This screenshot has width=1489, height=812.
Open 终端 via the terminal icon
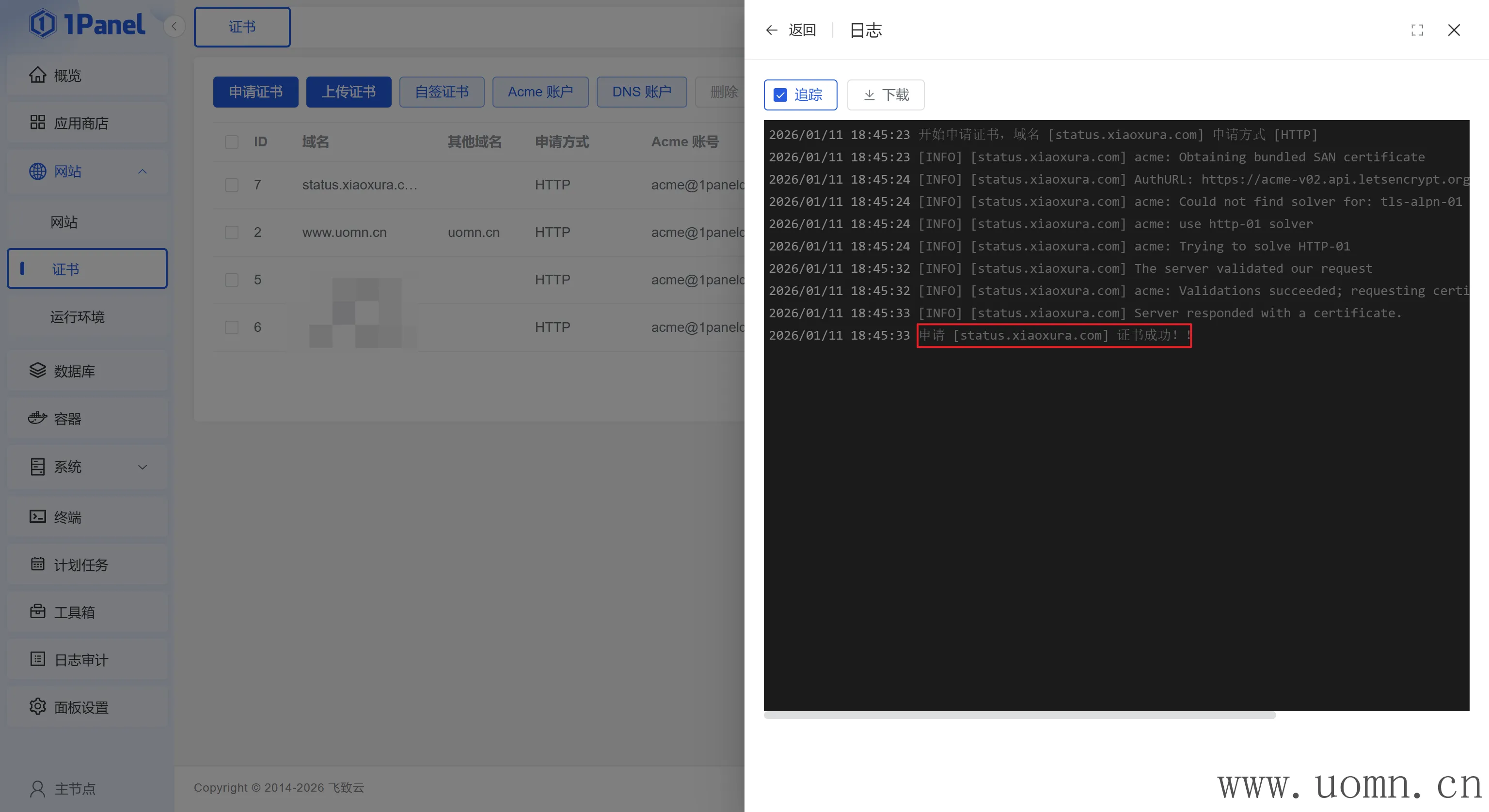(x=38, y=516)
